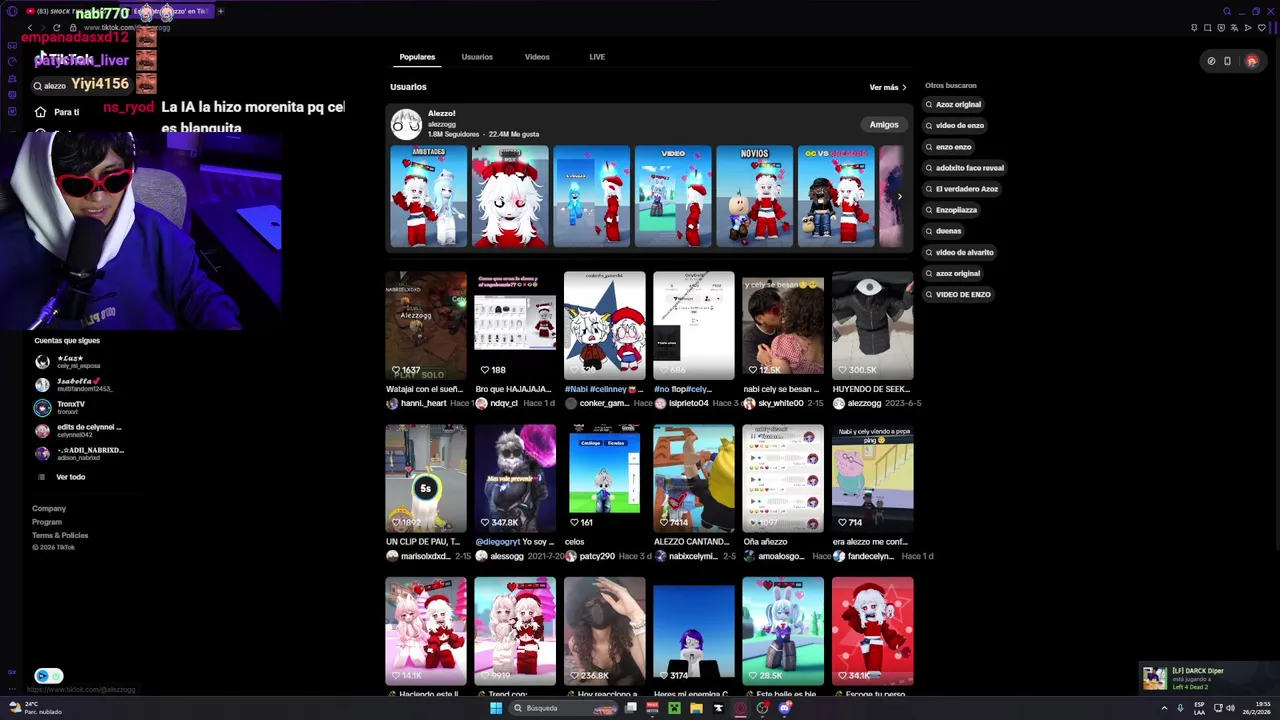Open the Company footer link
The width and height of the screenshot is (1280, 720).
[49, 509]
